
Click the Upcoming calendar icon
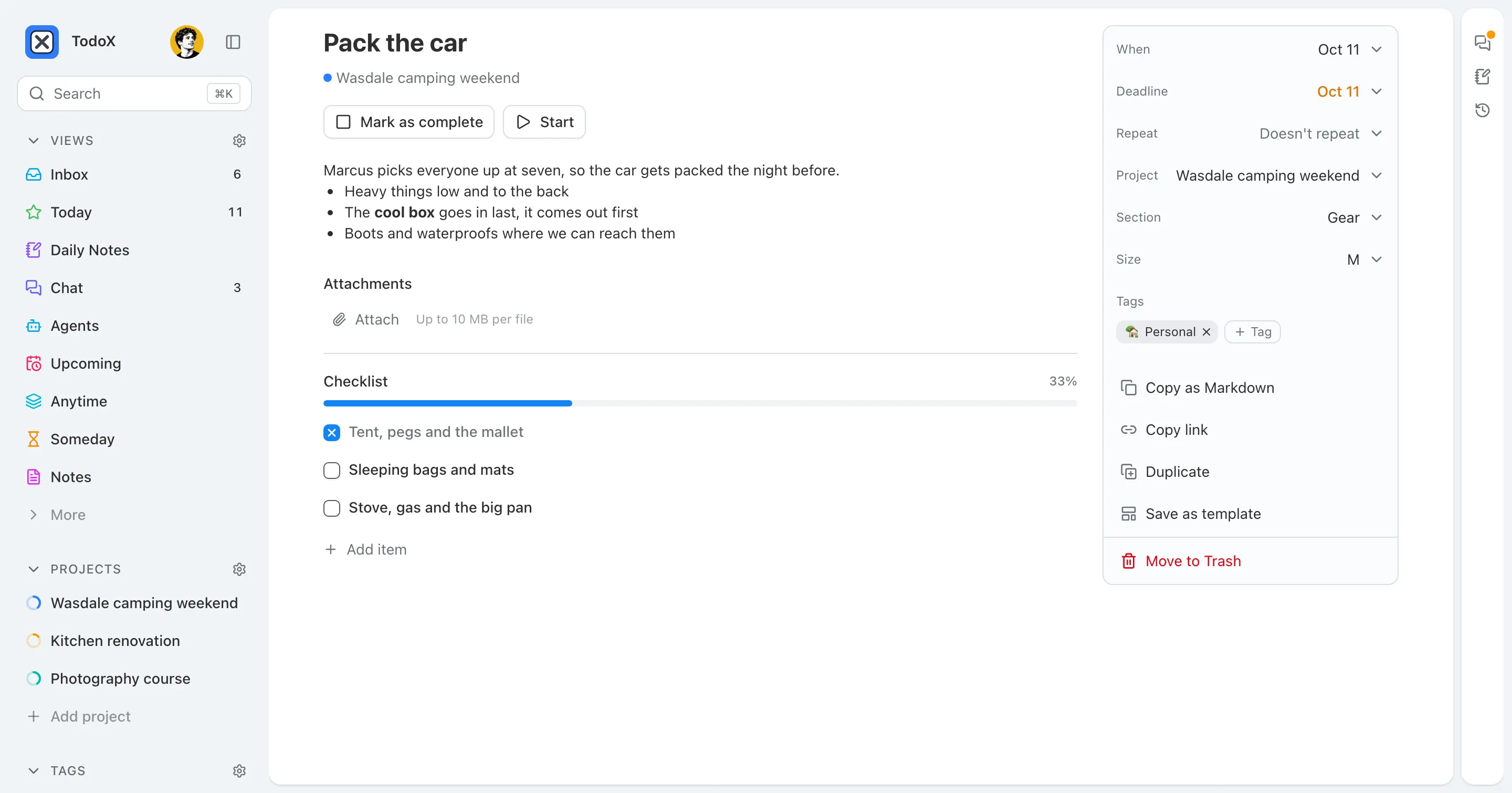pos(34,363)
